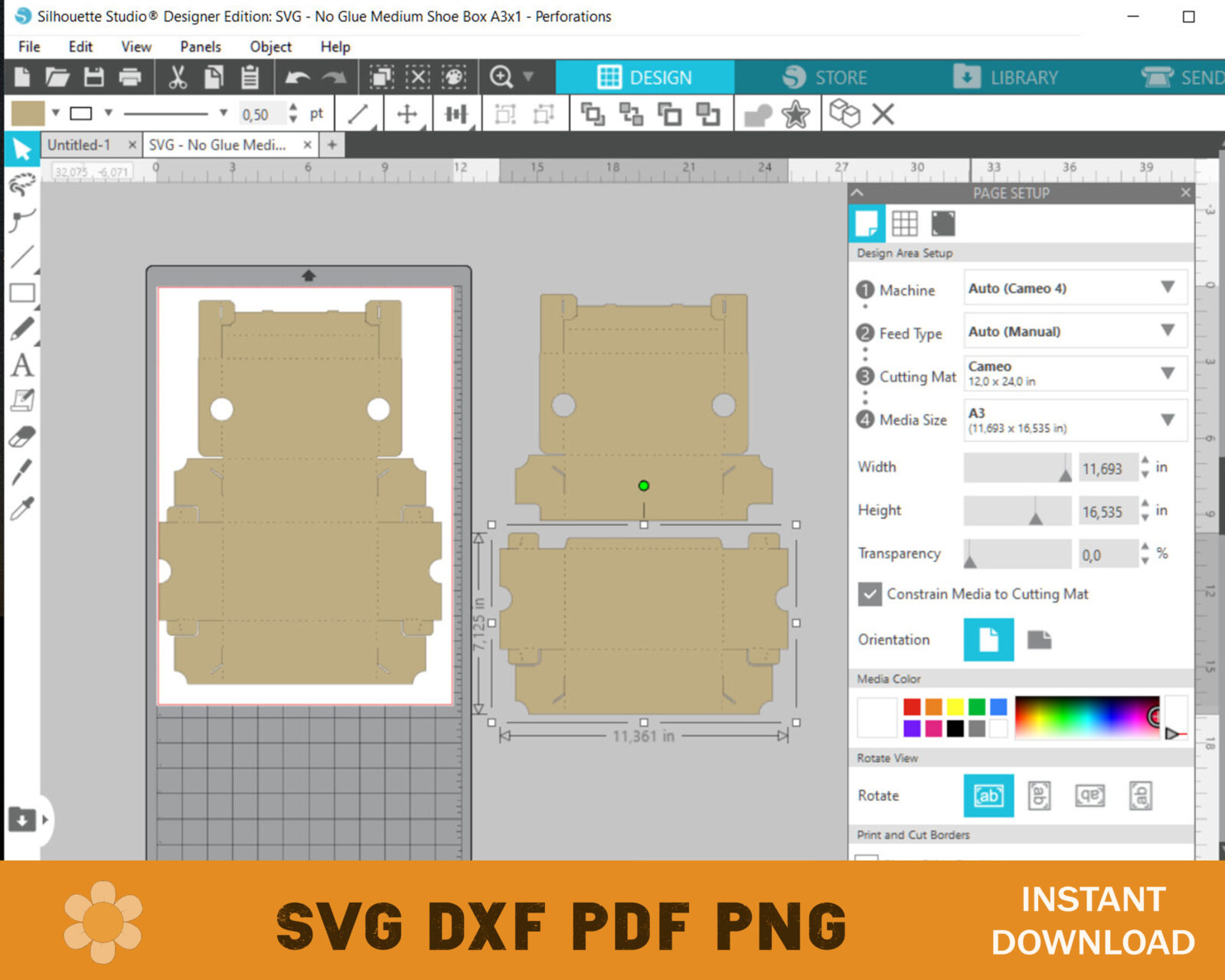This screenshot has height=980, width=1225.
Task: Select the Eyedropper tool
Action: (22, 508)
